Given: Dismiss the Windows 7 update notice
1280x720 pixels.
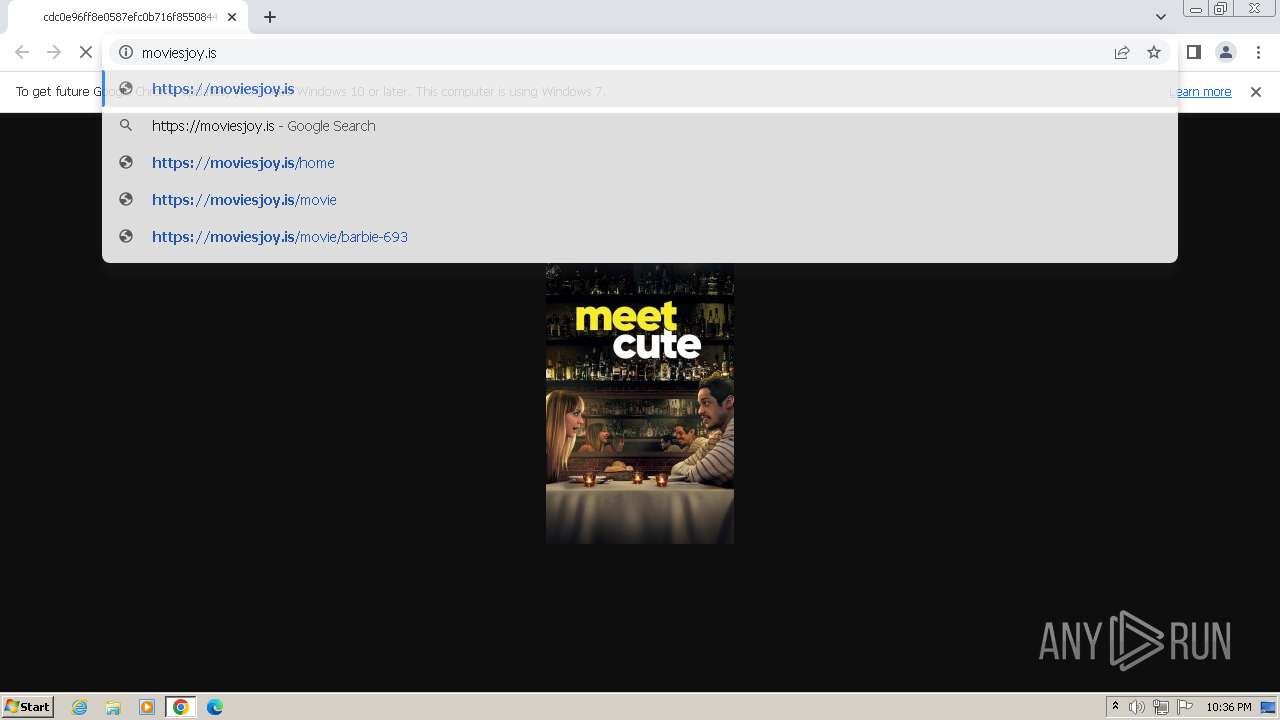Looking at the screenshot, I should pos(1256,92).
